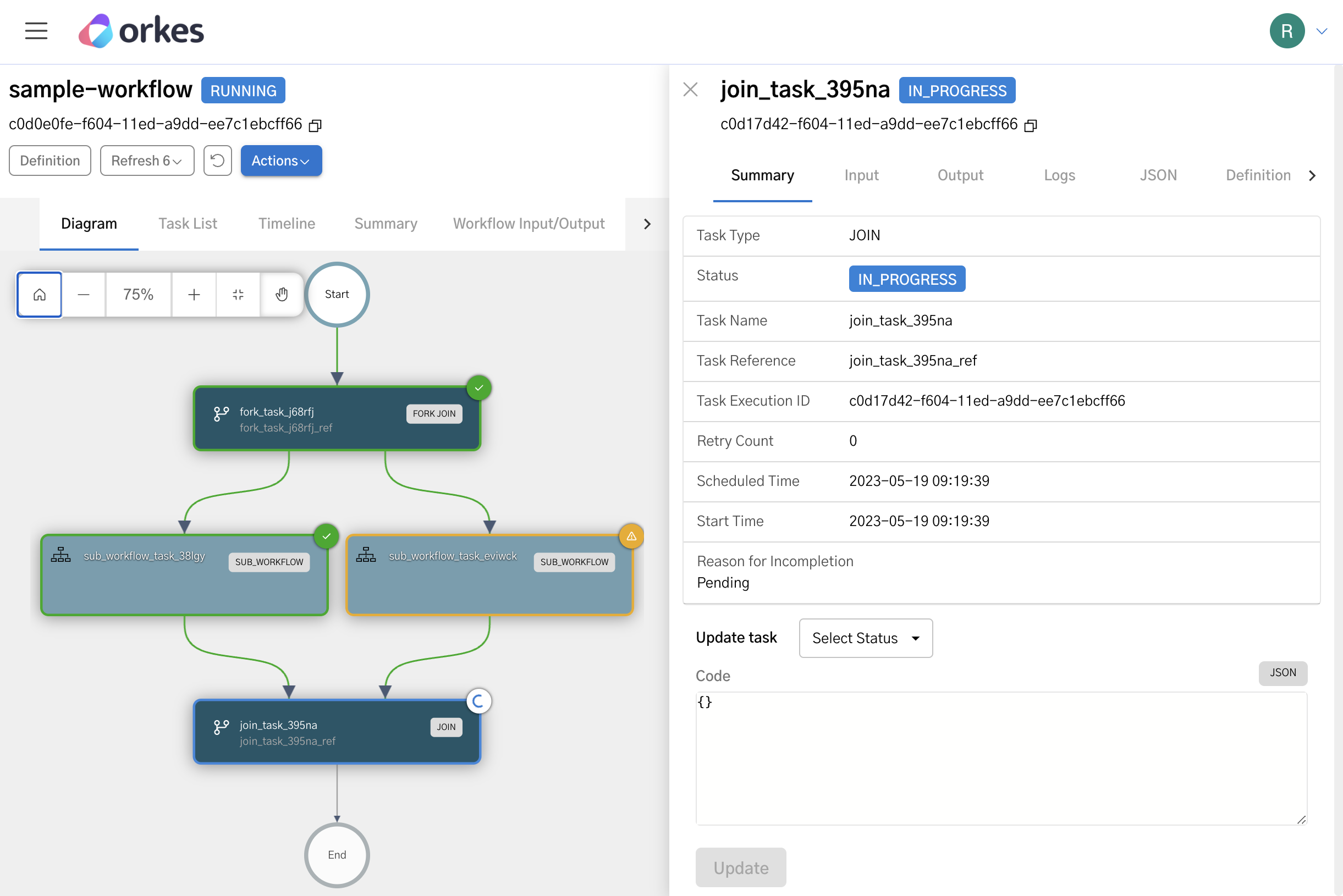Toggle the JSON mode for Code editor
The height and width of the screenshot is (896, 1343).
[1283, 673]
